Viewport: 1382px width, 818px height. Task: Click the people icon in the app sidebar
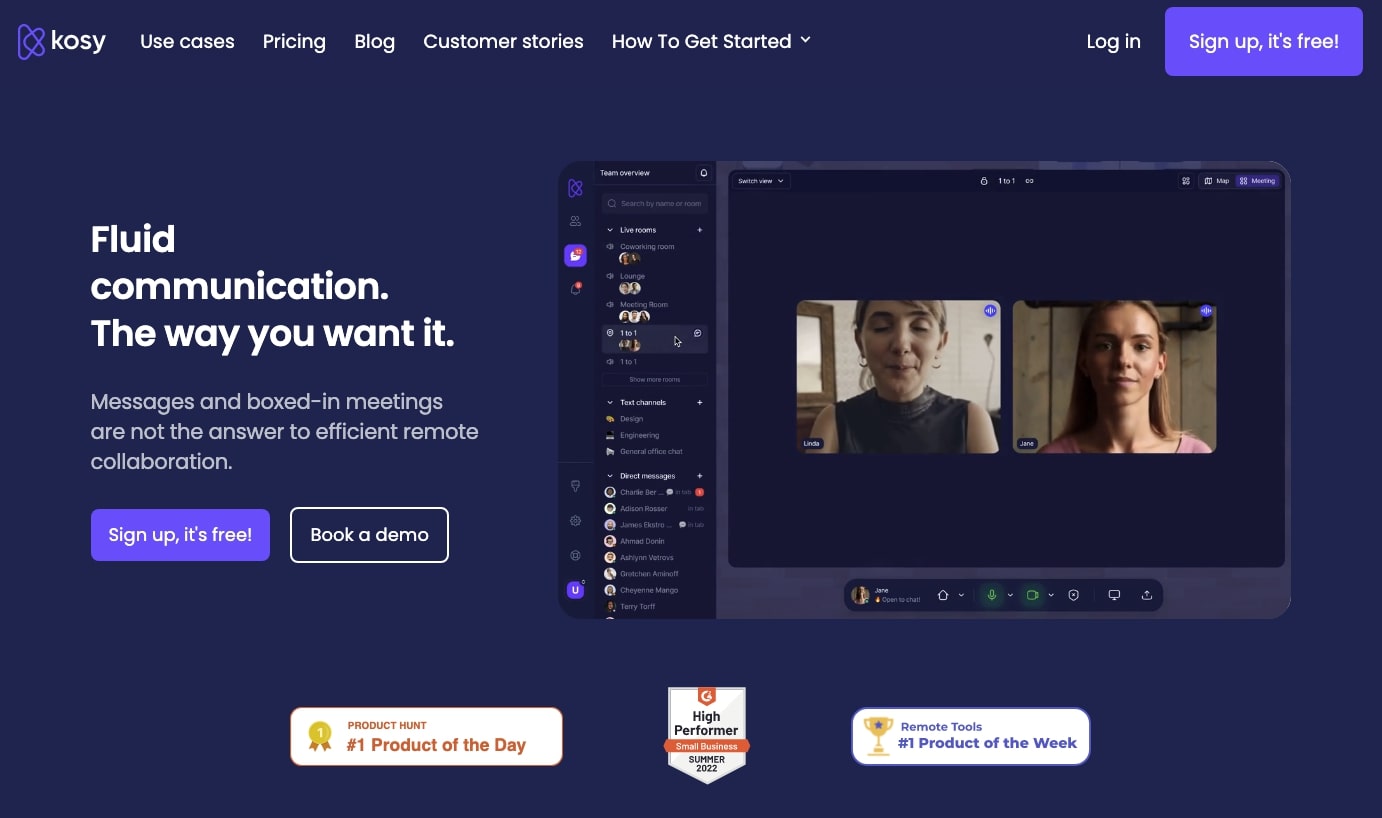tap(575, 221)
